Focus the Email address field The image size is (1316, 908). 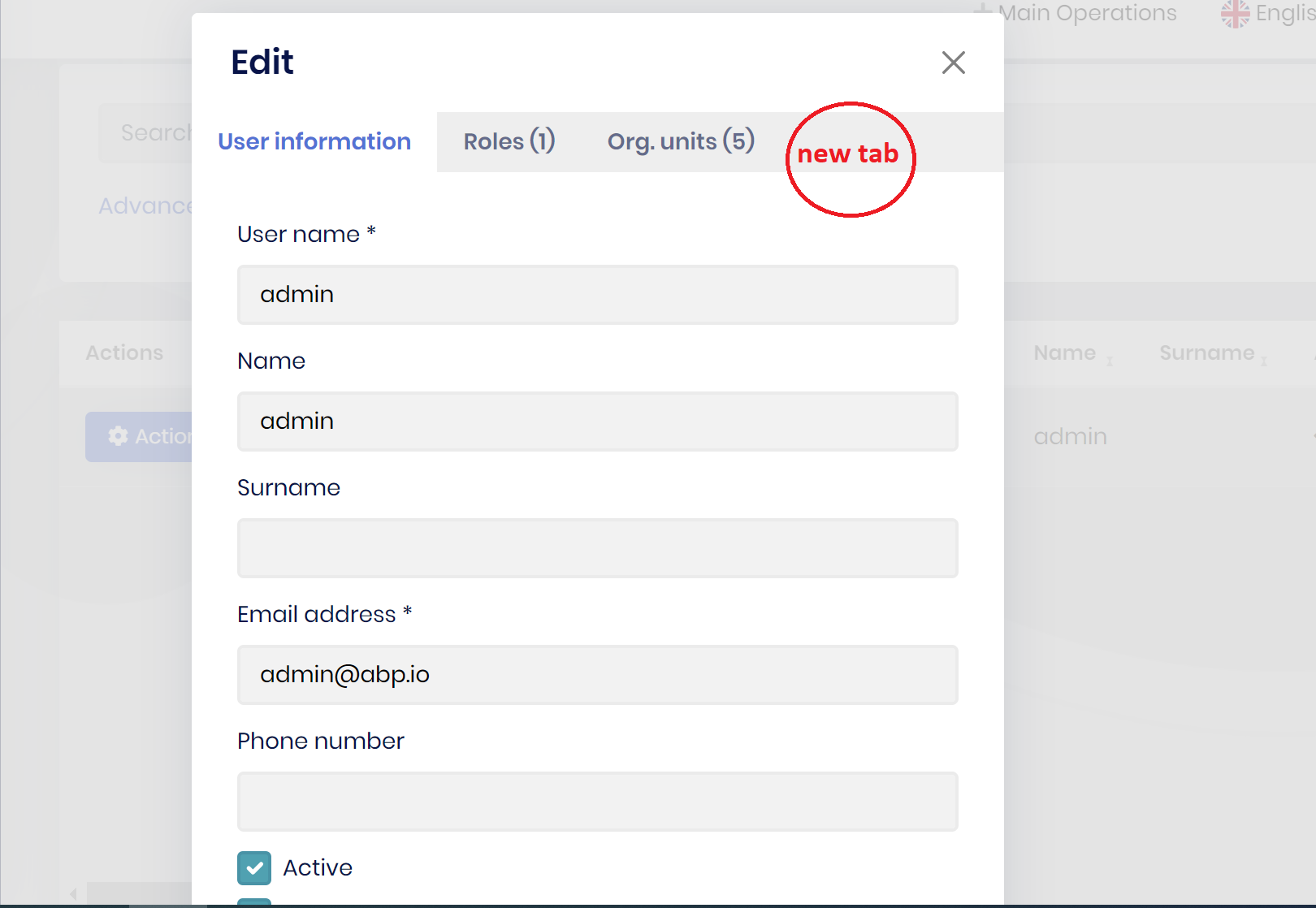(597, 675)
